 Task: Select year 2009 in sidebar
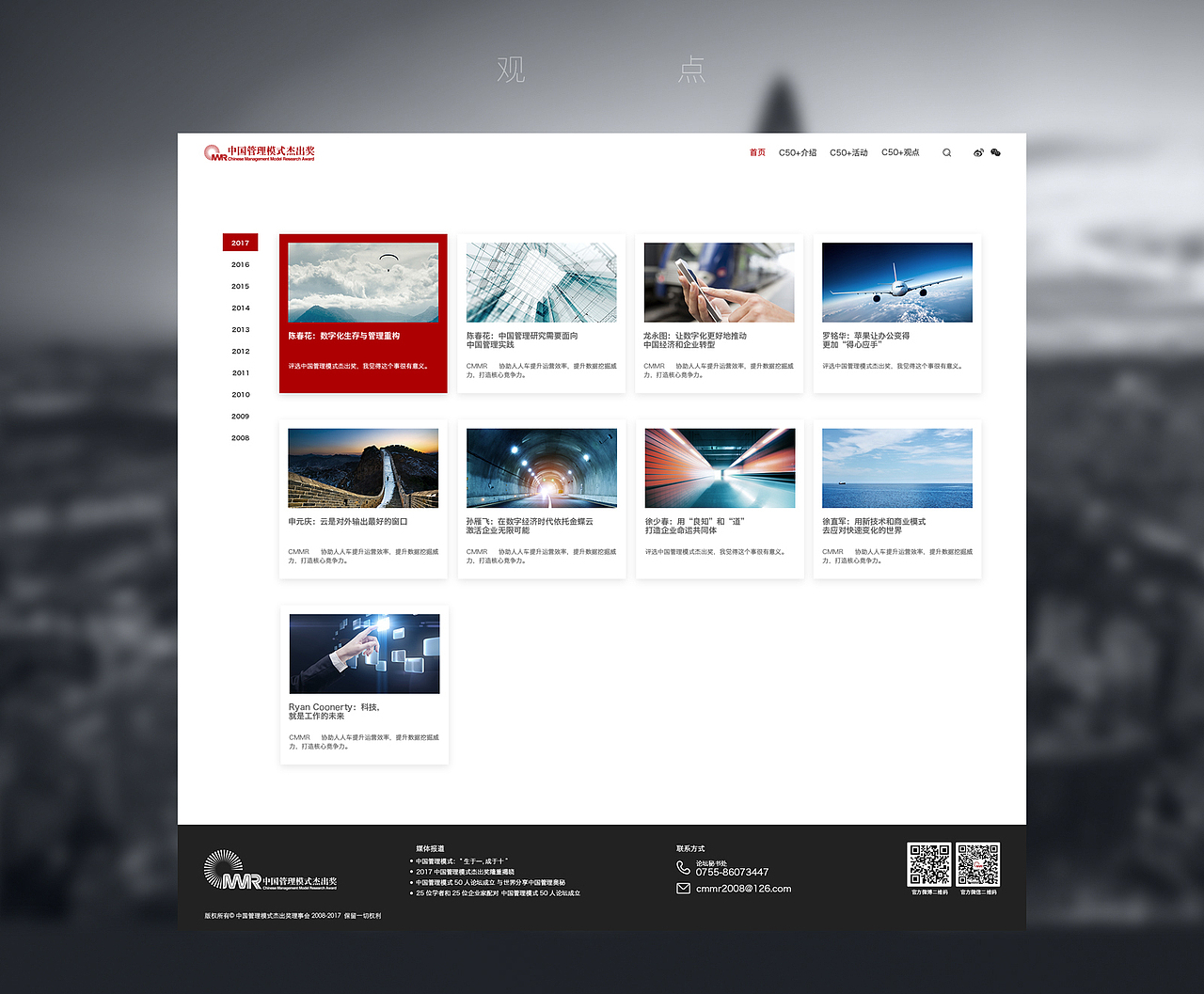click(241, 416)
